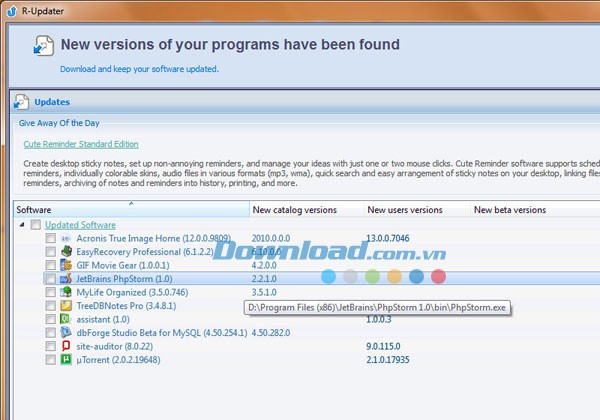Screen dimensions: 600x420
Task: Open the Updated Software link
Action: point(80,225)
